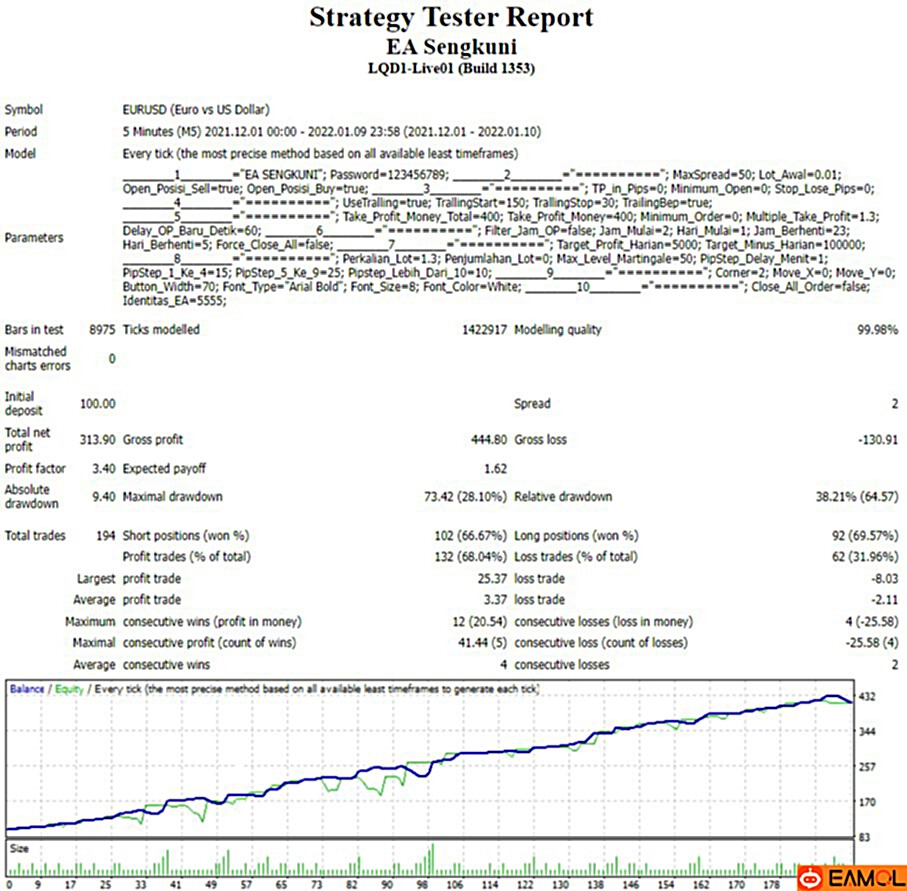Click the "Expected payoff" label
This screenshot has width=907, height=891.
(x=164, y=468)
